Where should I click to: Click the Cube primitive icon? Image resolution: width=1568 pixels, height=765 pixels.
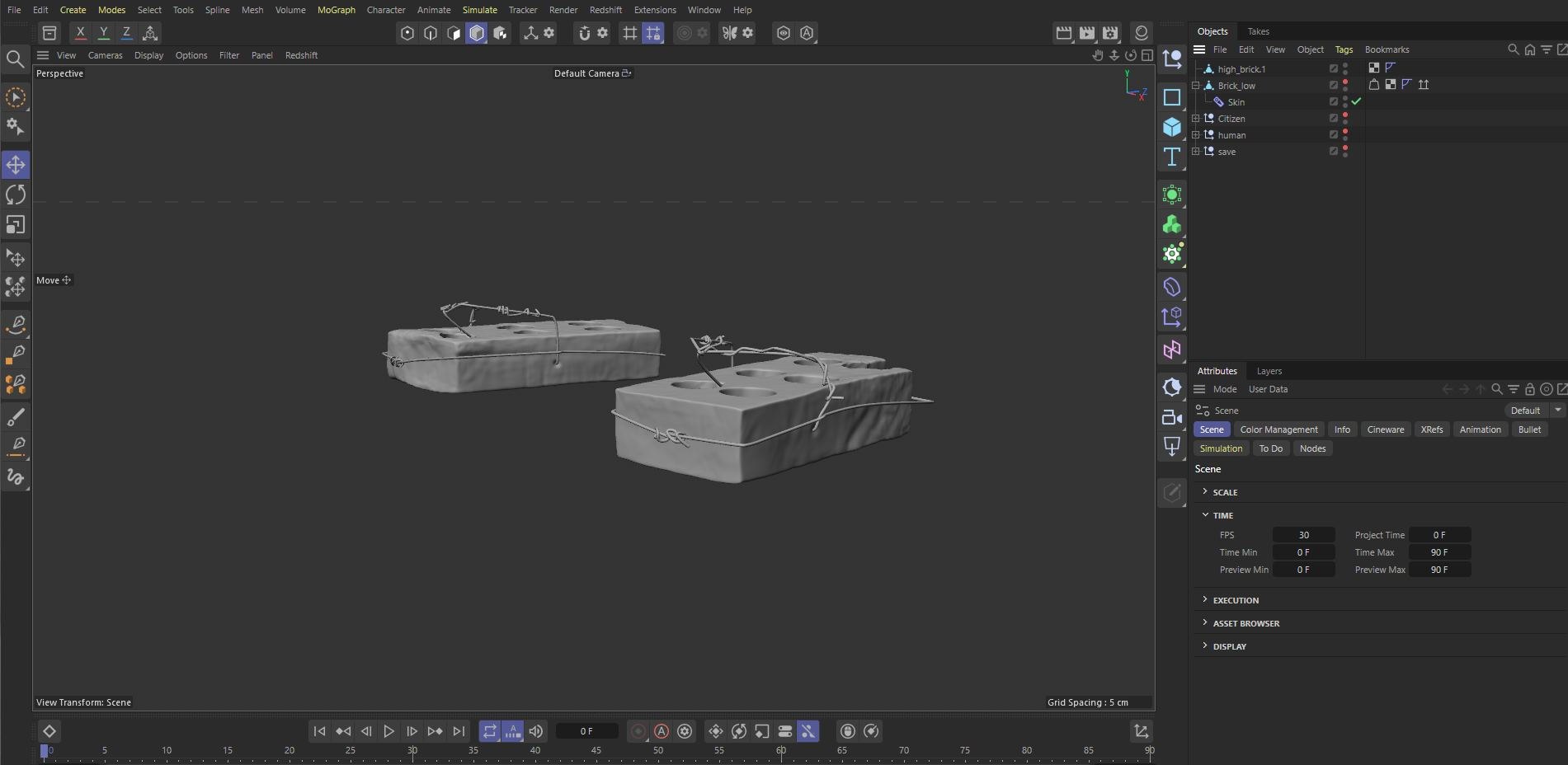pyautogui.click(x=1171, y=127)
